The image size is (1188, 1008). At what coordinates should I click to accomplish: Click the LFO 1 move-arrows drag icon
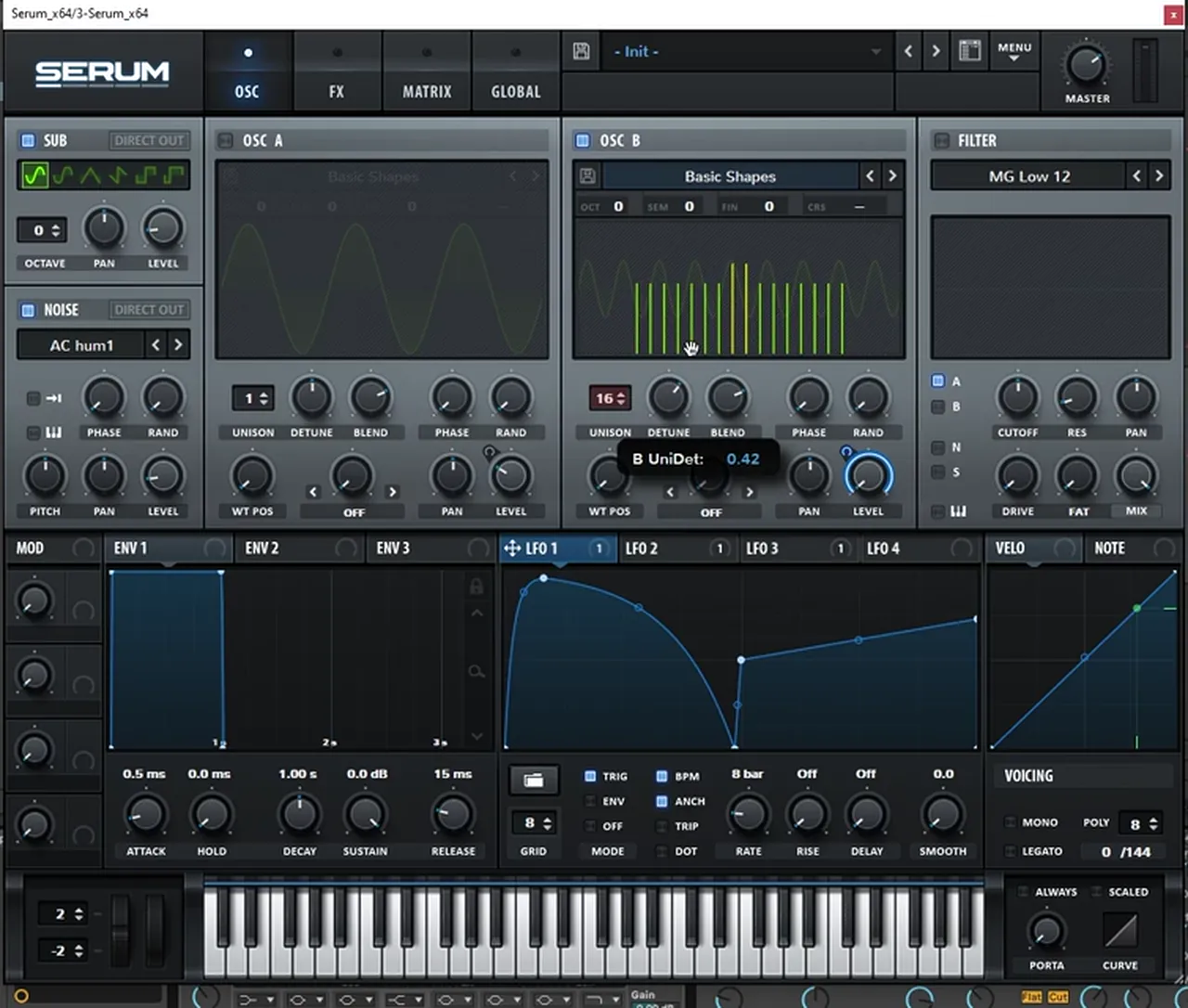(x=511, y=549)
